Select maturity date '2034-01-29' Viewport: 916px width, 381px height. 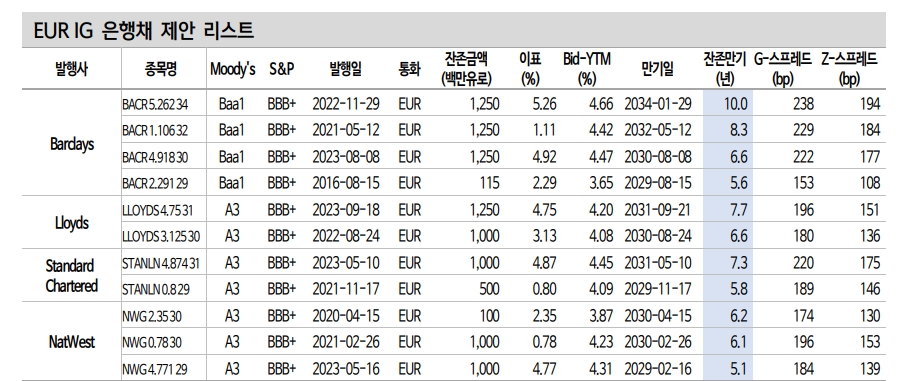pyautogui.click(x=658, y=105)
